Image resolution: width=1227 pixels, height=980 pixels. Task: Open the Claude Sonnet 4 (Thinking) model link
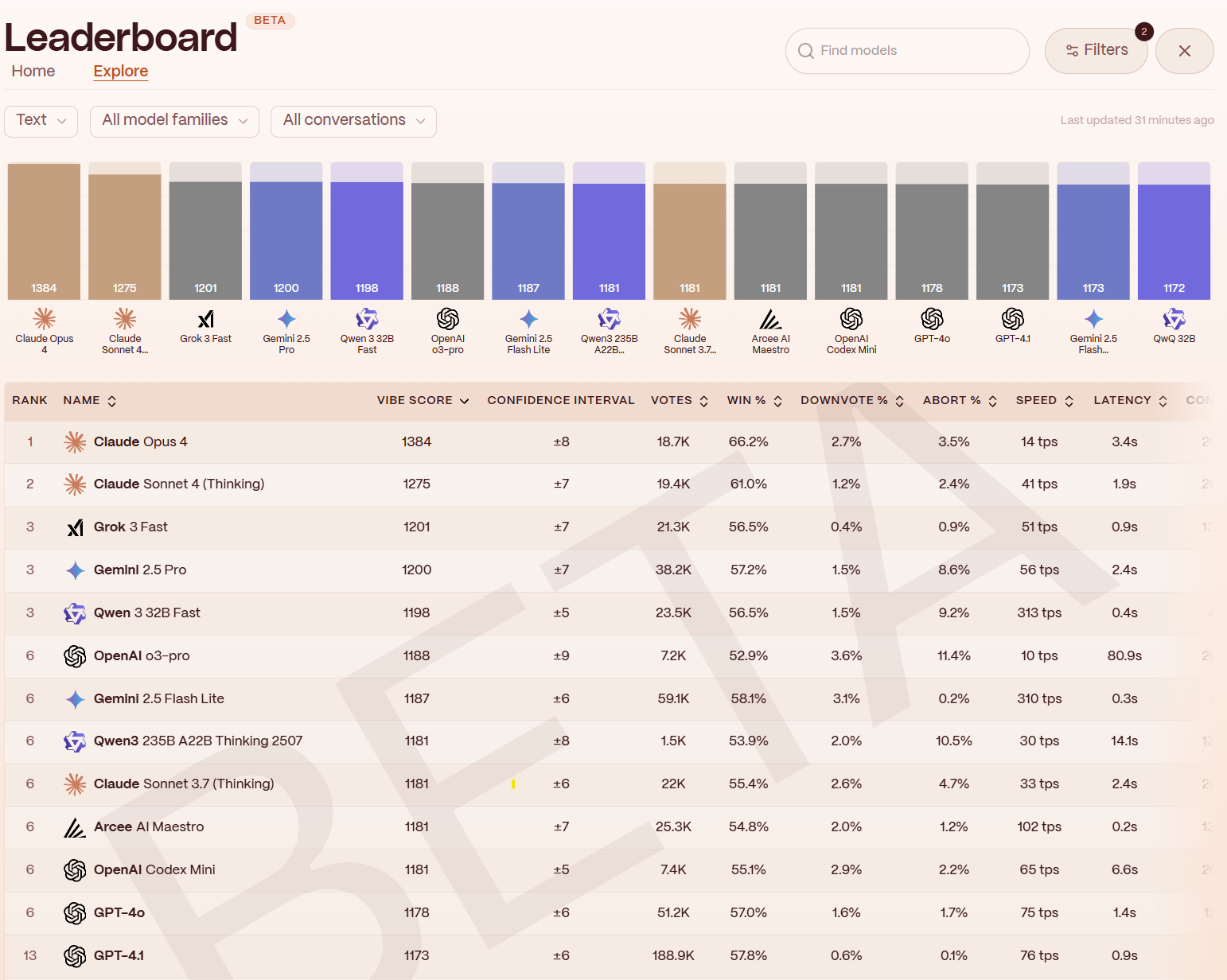(179, 484)
